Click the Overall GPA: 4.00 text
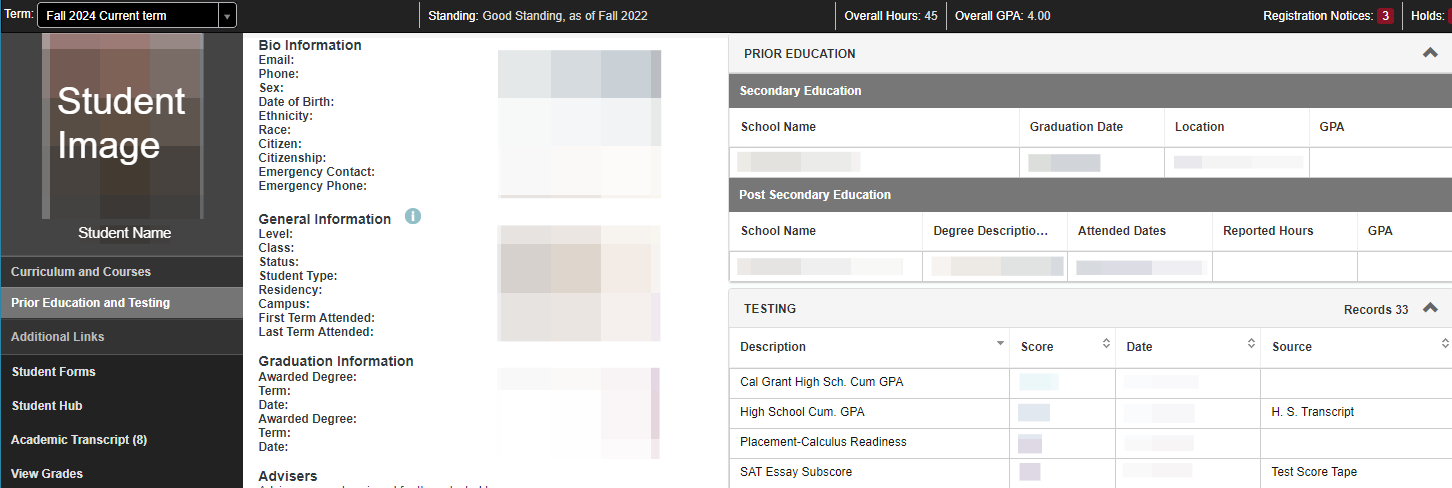This screenshot has width=1452, height=488. tap(1003, 16)
